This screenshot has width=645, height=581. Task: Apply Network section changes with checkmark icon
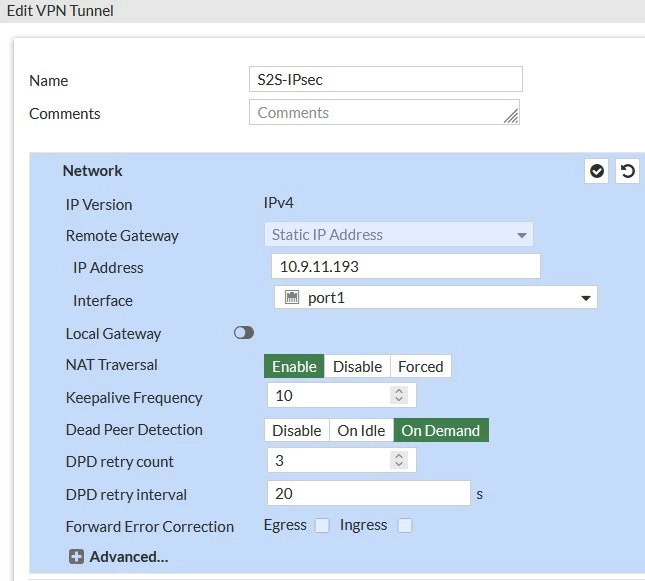(596, 171)
